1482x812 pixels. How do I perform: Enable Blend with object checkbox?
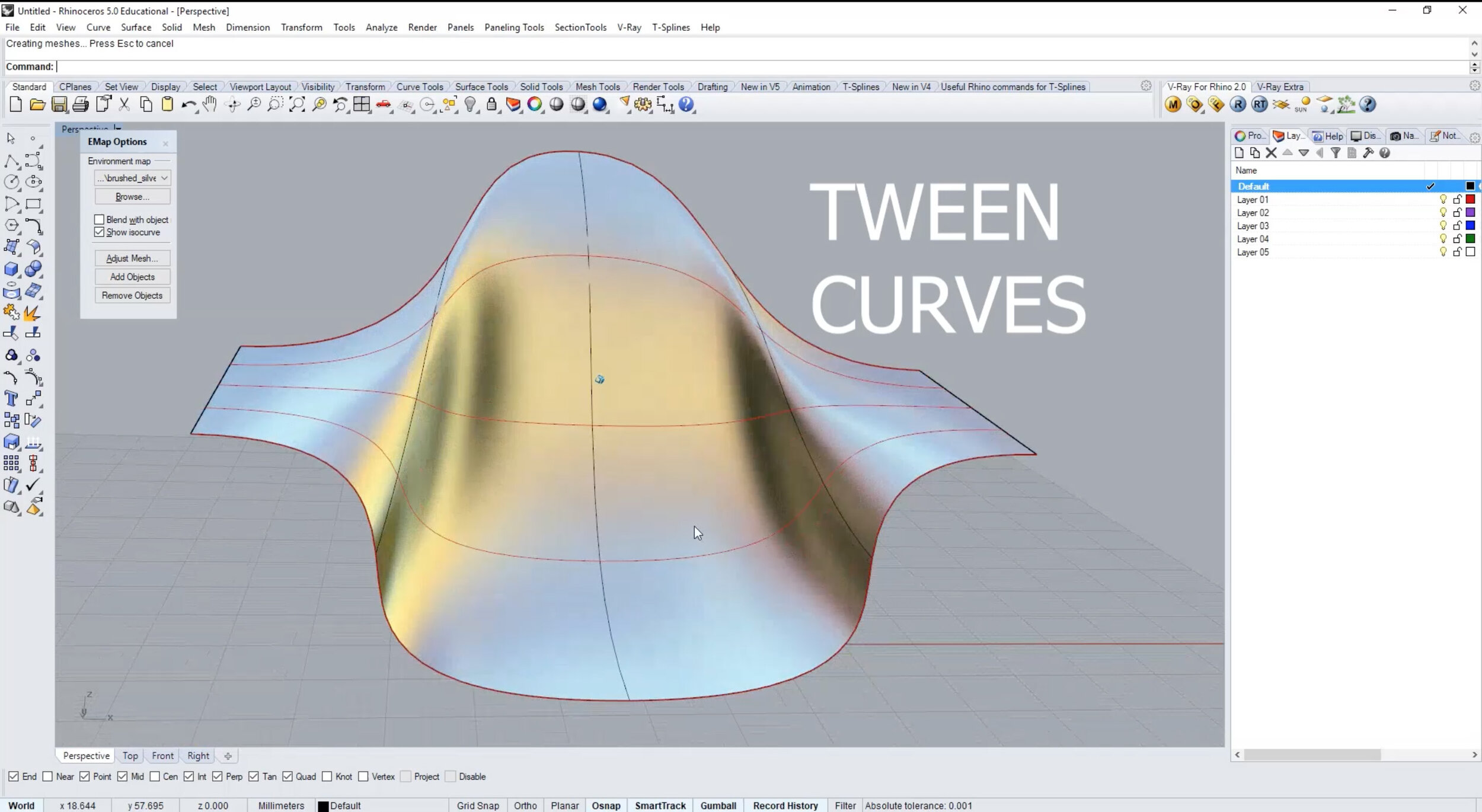point(100,220)
